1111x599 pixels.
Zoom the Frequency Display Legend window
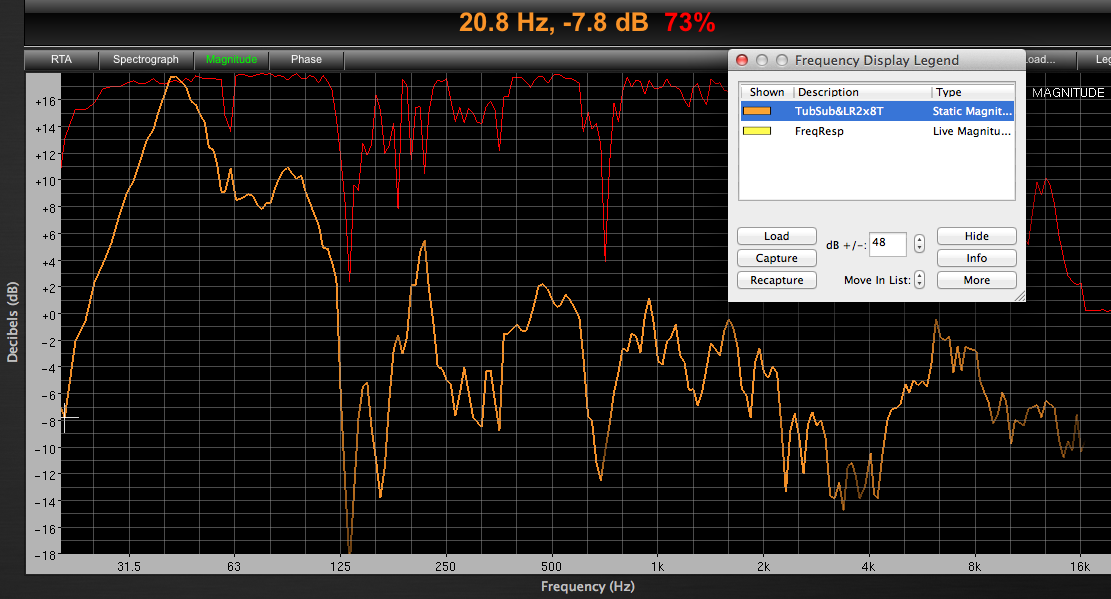(782, 60)
